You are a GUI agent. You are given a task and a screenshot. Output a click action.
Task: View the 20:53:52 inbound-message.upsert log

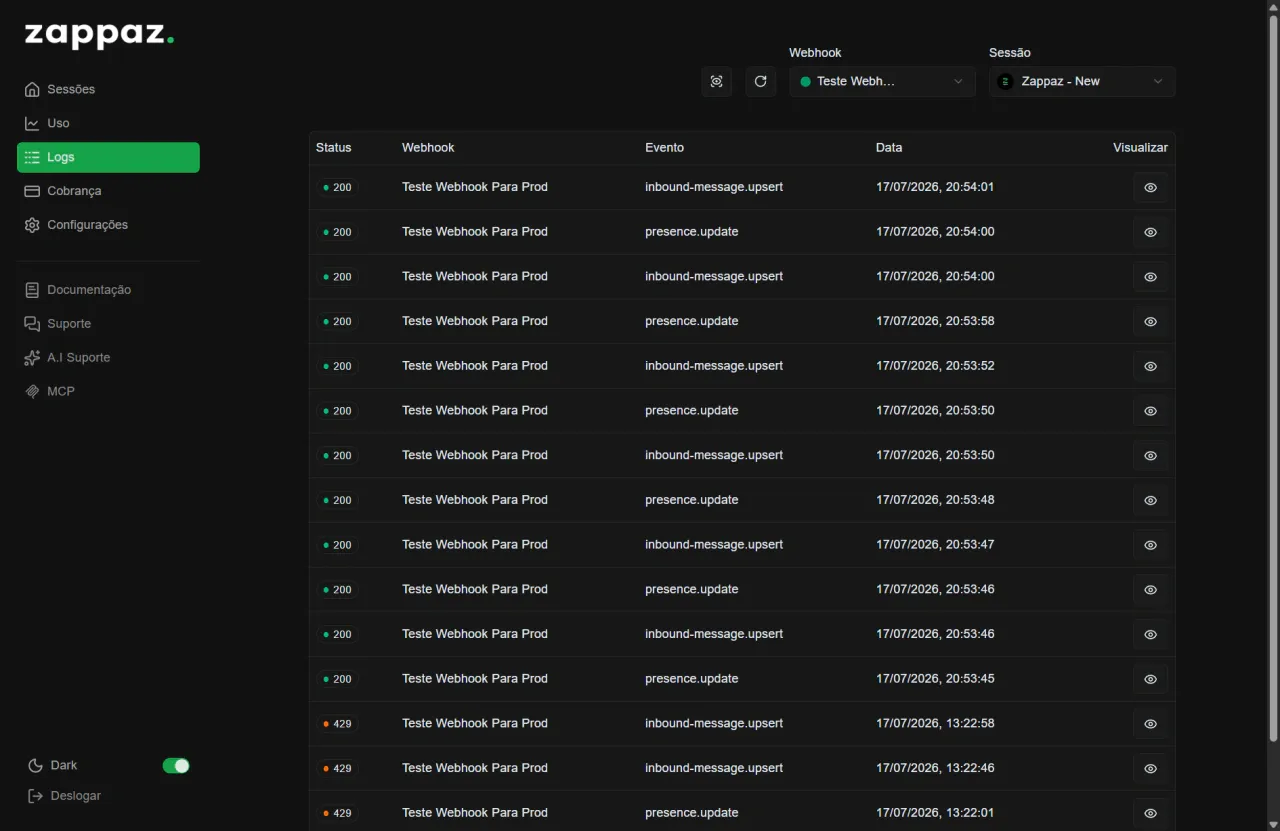1150,366
